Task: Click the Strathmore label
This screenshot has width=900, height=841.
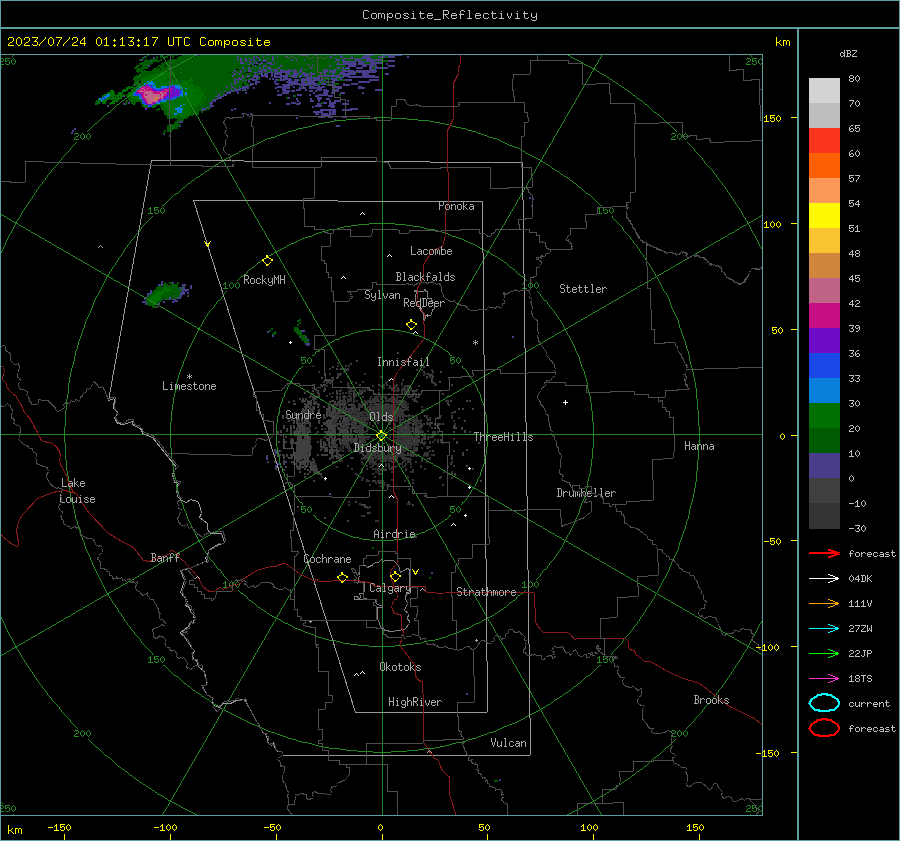Action: point(486,592)
